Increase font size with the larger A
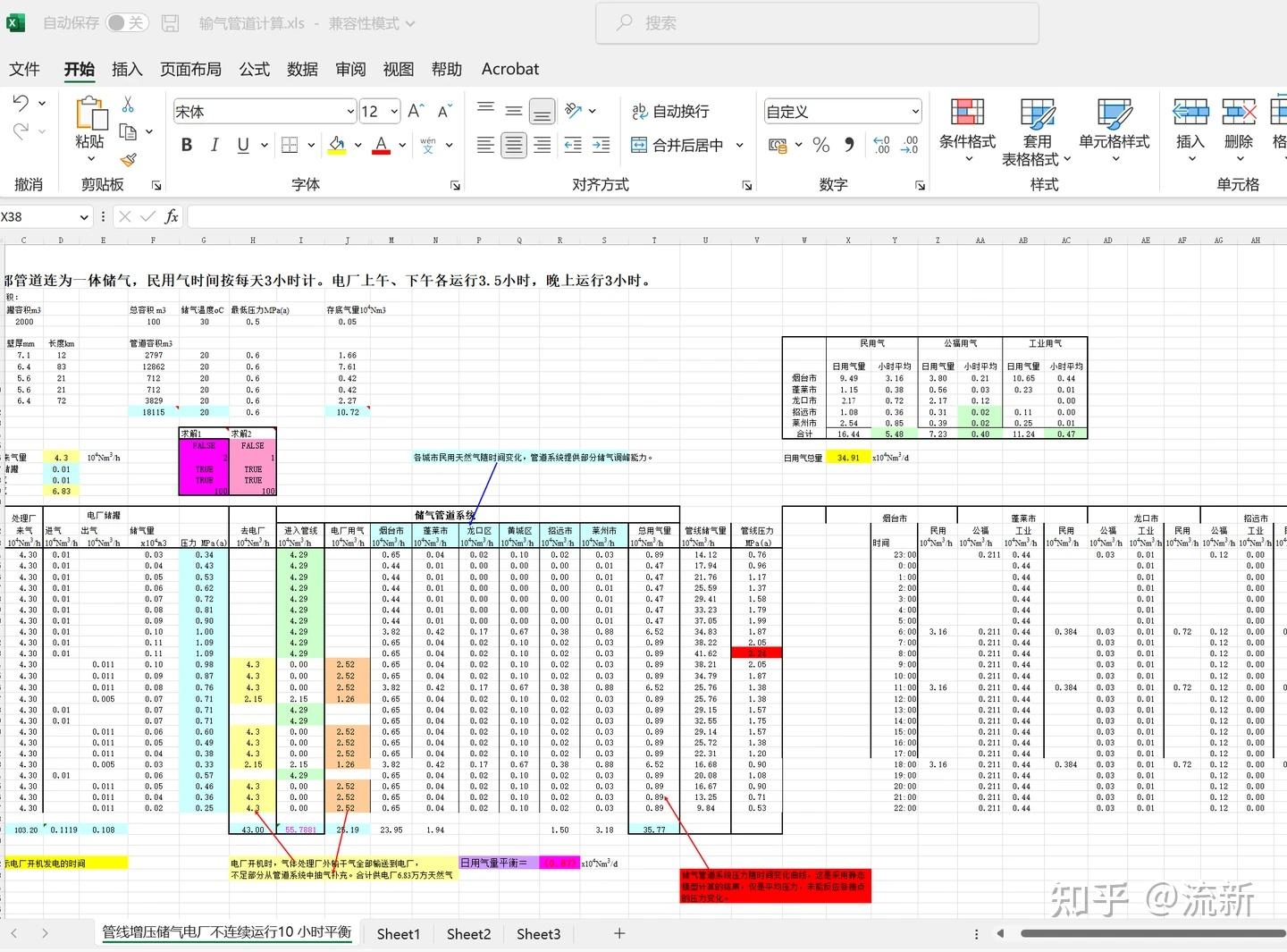This screenshot has height=952, width=1287. [x=416, y=111]
